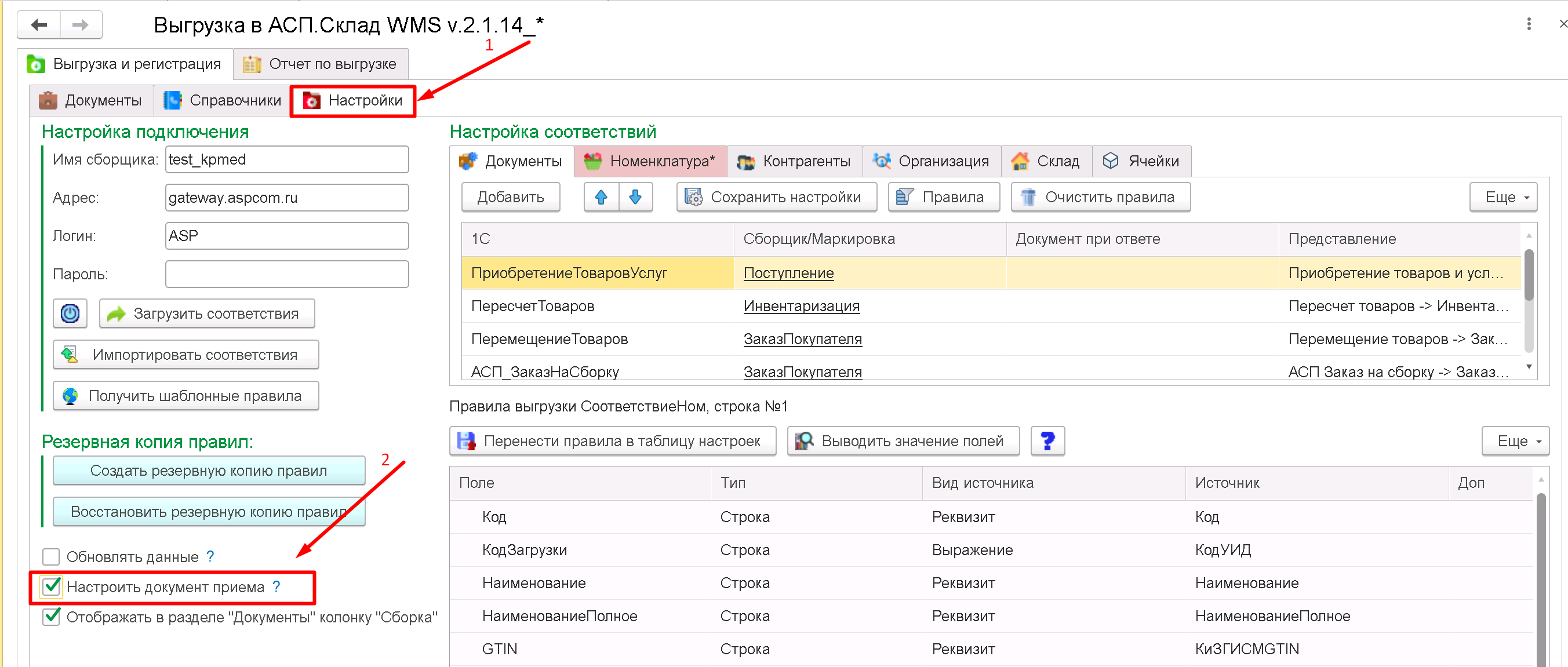Click Загрузить соответствия button
Image resolution: width=1568 pixels, height=667 pixels.
207,314
